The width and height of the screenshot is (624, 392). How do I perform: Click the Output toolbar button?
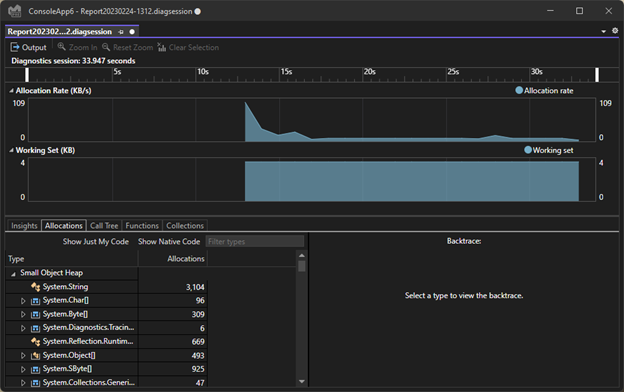click(28, 47)
